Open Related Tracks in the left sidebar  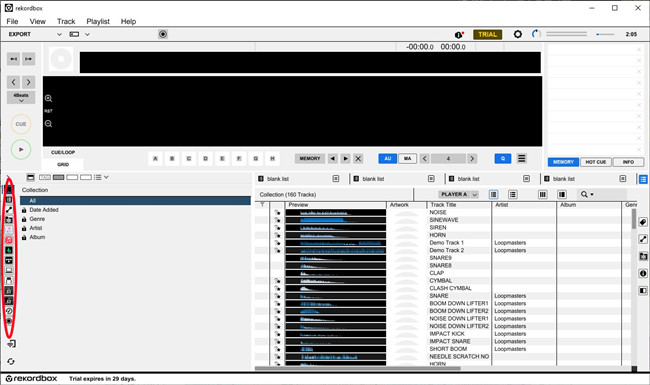[x=9, y=210]
